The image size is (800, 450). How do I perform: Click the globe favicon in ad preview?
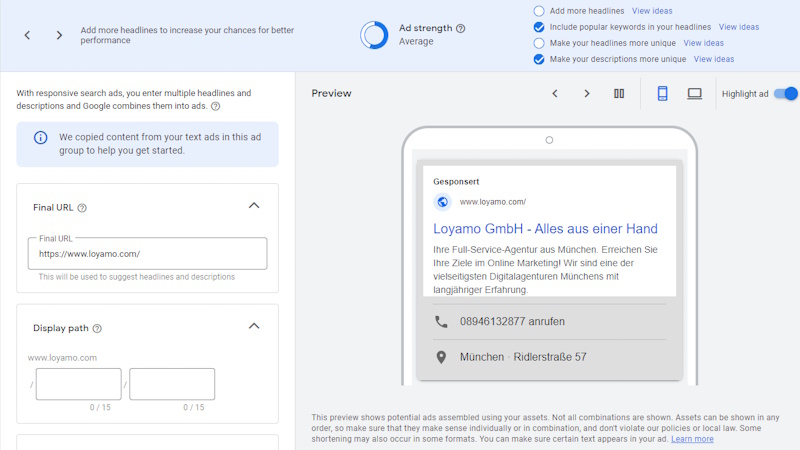(x=442, y=202)
